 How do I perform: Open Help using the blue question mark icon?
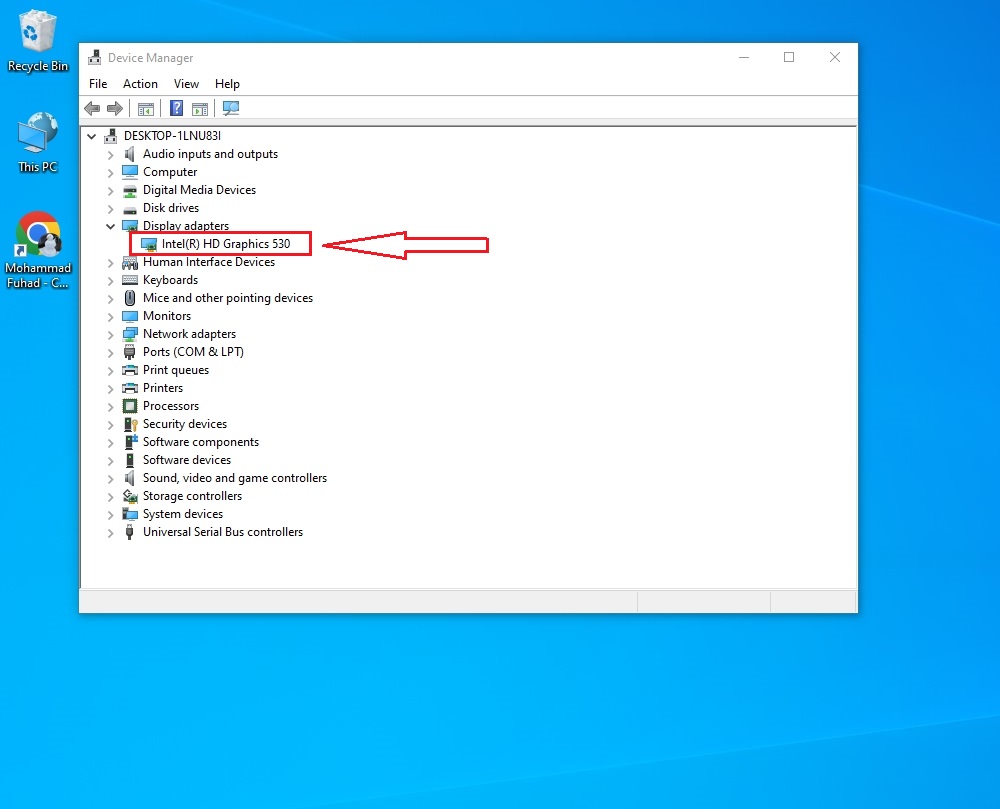point(176,109)
